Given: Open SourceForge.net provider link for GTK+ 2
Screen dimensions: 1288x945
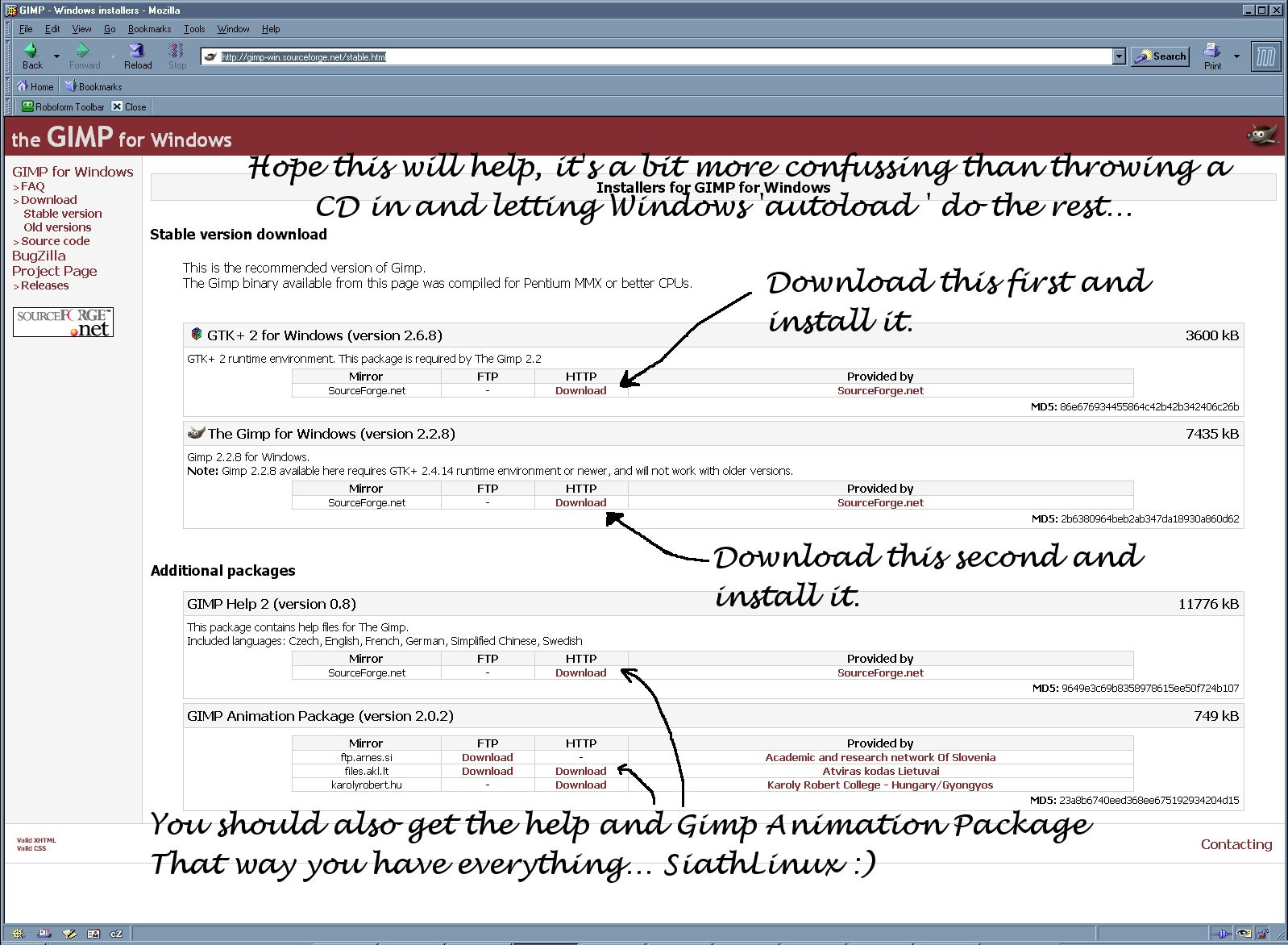Looking at the screenshot, I should click(x=880, y=390).
